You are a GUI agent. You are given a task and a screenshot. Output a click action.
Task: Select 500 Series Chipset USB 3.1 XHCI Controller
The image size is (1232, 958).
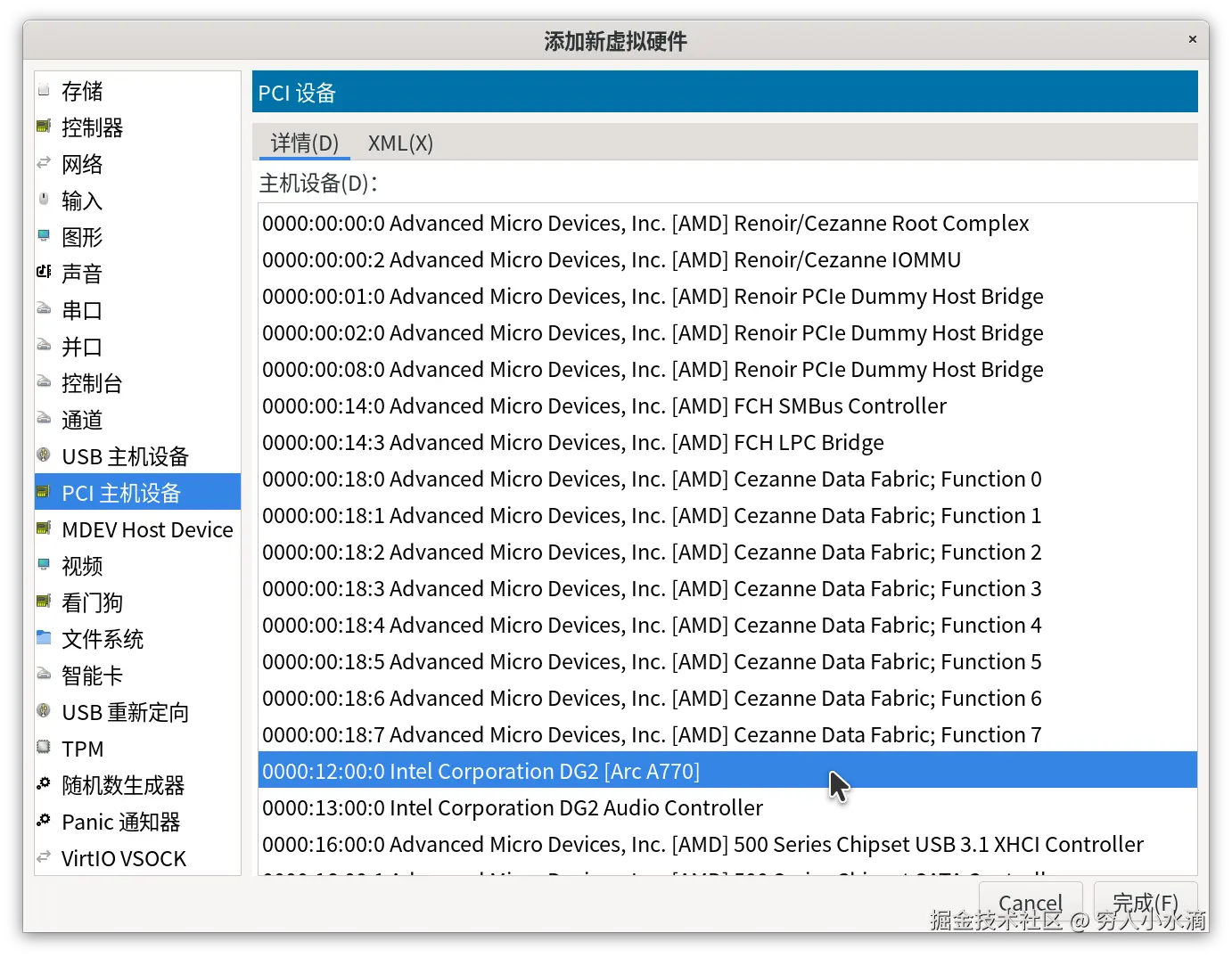tap(727, 844)
